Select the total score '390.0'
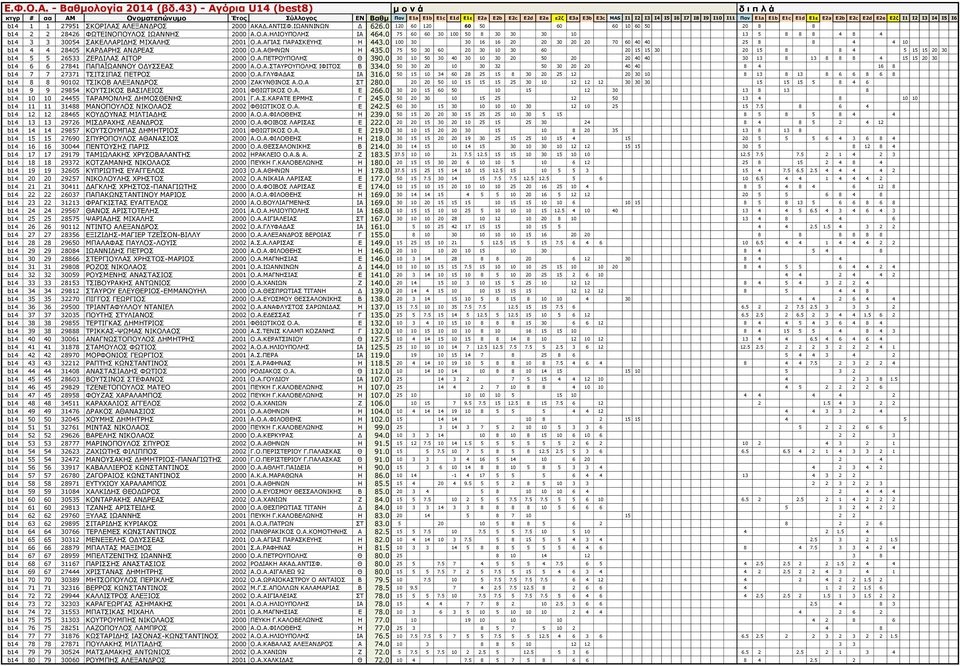Image resolution: width=960 pixels, height=666 pixels. pos(379,59)
